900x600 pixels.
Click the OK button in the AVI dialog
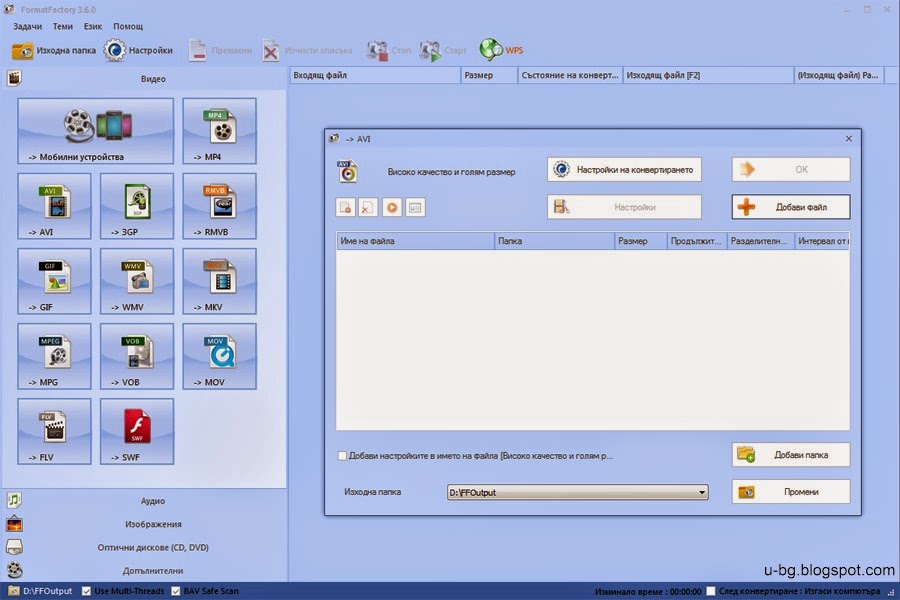click(791, 170)
